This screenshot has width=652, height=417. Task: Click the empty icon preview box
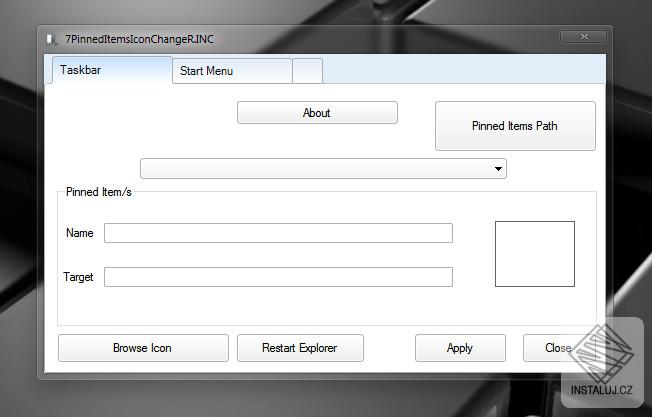point(535,254)
